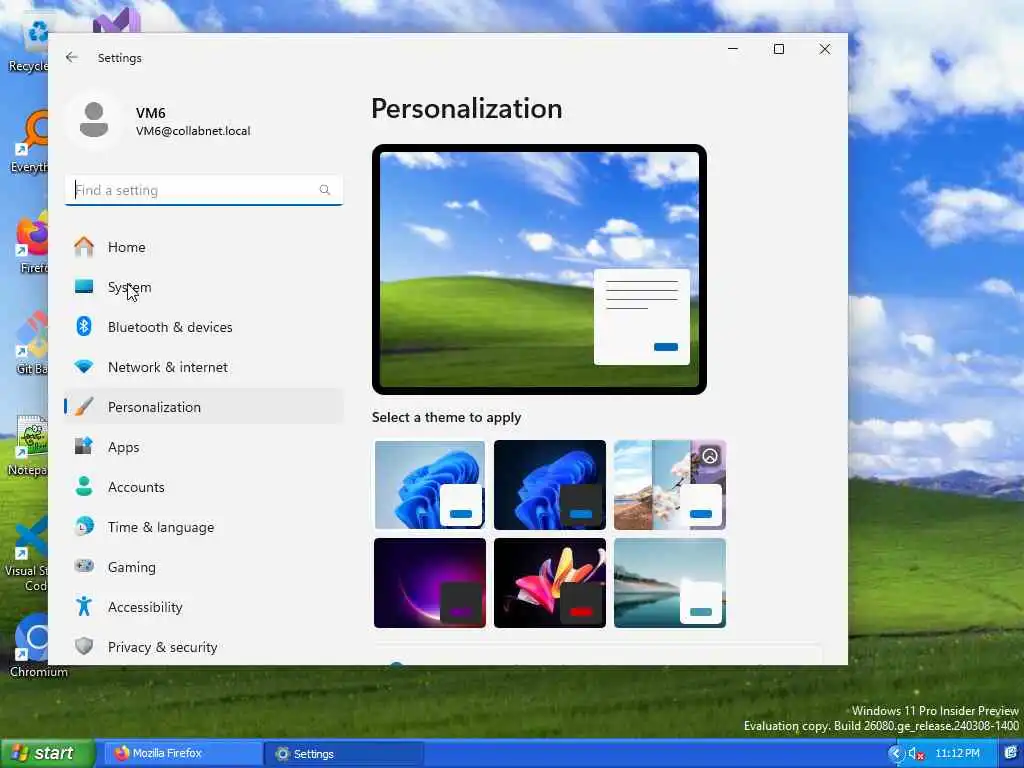Click the Accounts person icon
The image size is (1024, 768).
tap(84, 487)
